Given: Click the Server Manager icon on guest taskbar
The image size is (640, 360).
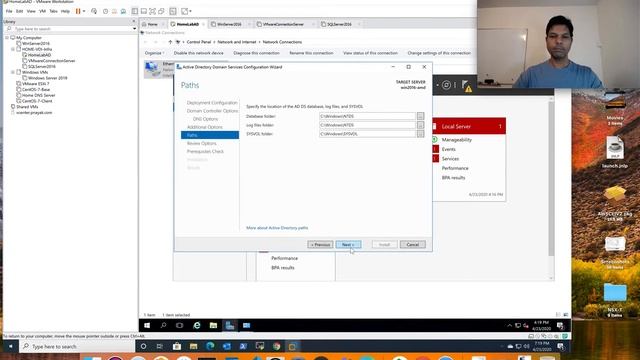Looking at the screenshot, I should pos(230,325).
